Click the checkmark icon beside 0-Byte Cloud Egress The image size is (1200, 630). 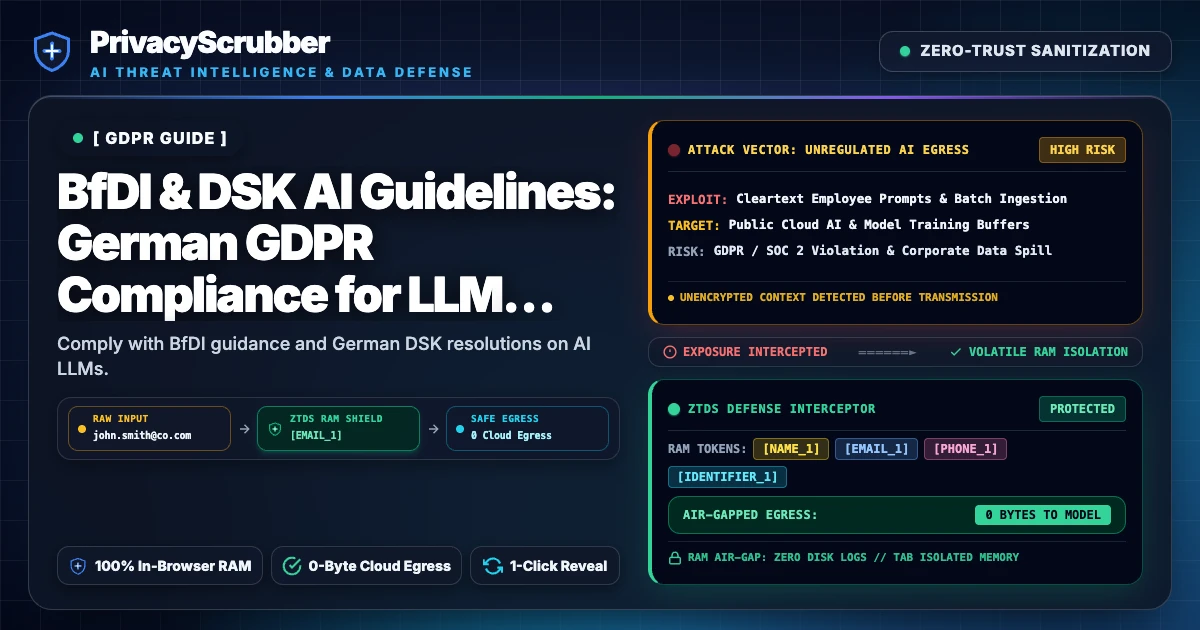click(292, 566)
